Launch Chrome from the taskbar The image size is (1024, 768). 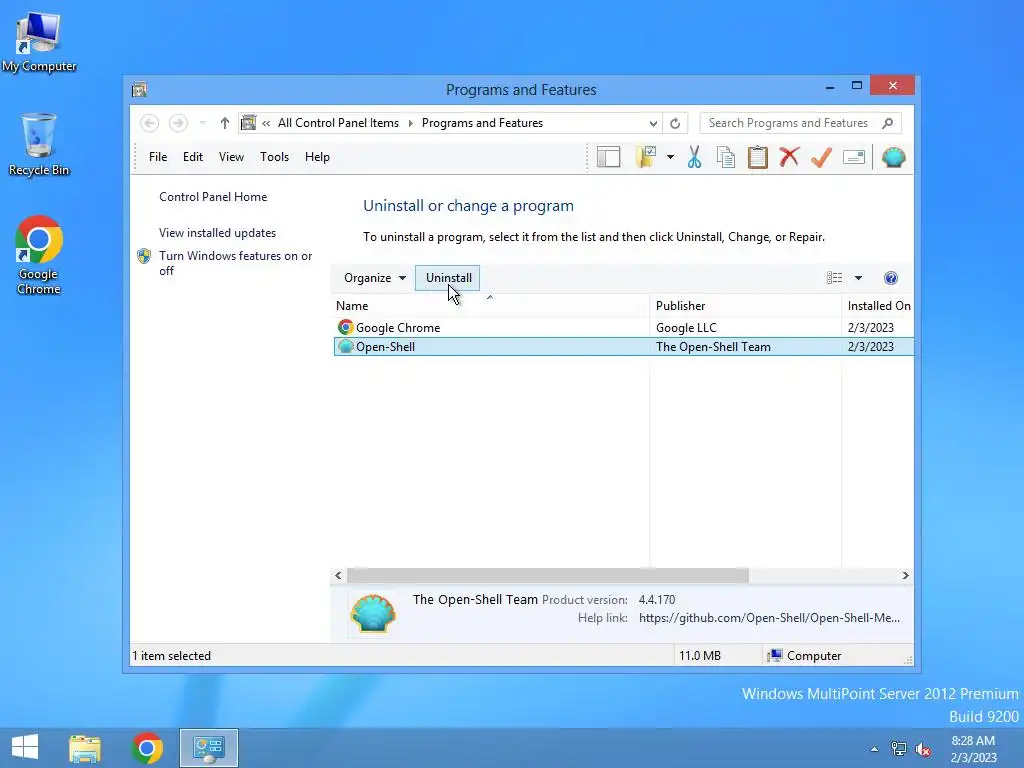pyautogui.click(x=147, y=748)
